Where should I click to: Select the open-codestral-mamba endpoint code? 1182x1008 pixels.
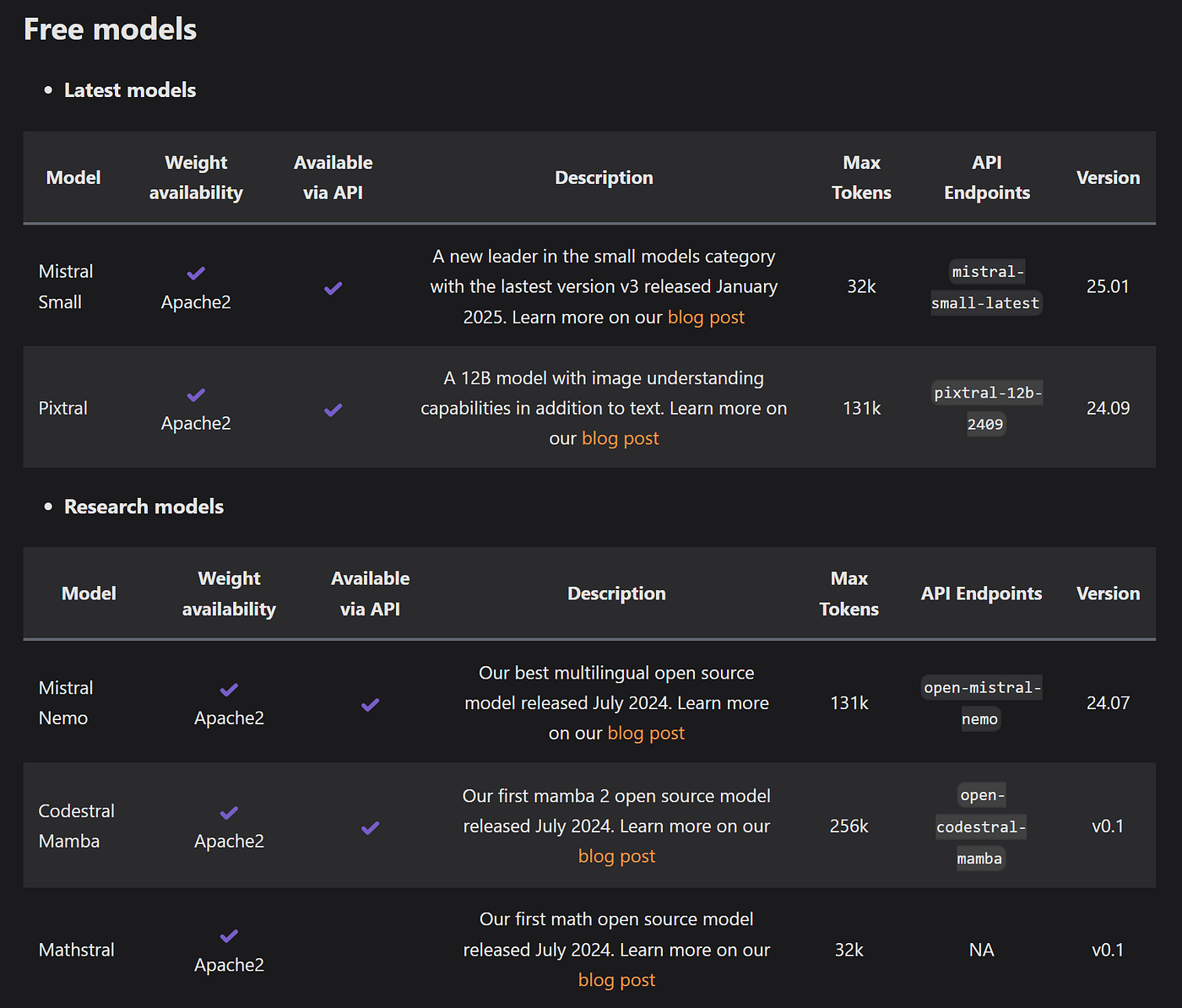point(980,827)
